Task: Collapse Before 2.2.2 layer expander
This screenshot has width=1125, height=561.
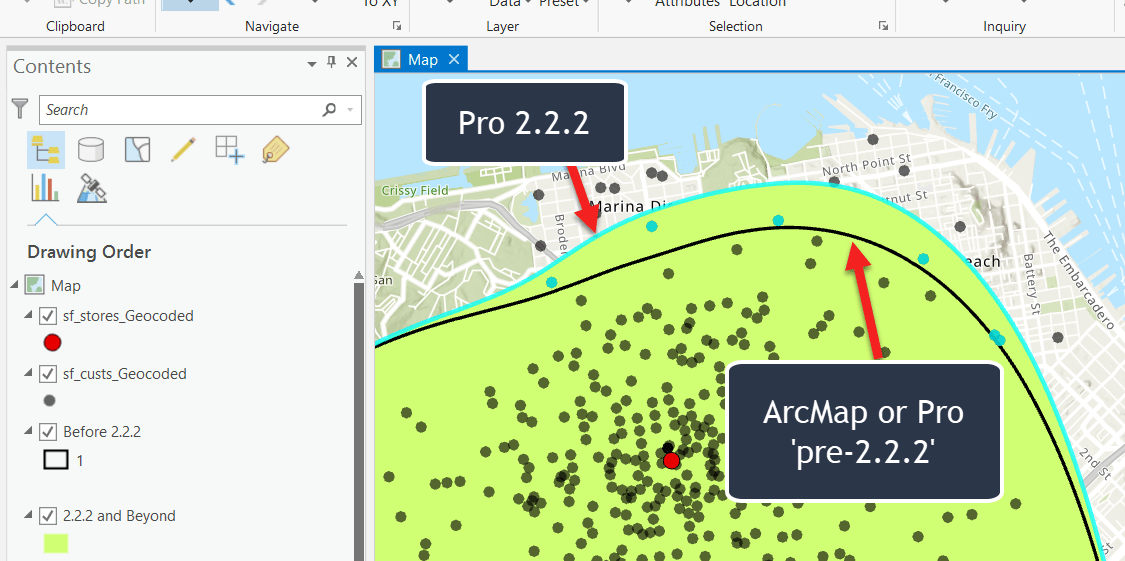Action: [29, 432]
